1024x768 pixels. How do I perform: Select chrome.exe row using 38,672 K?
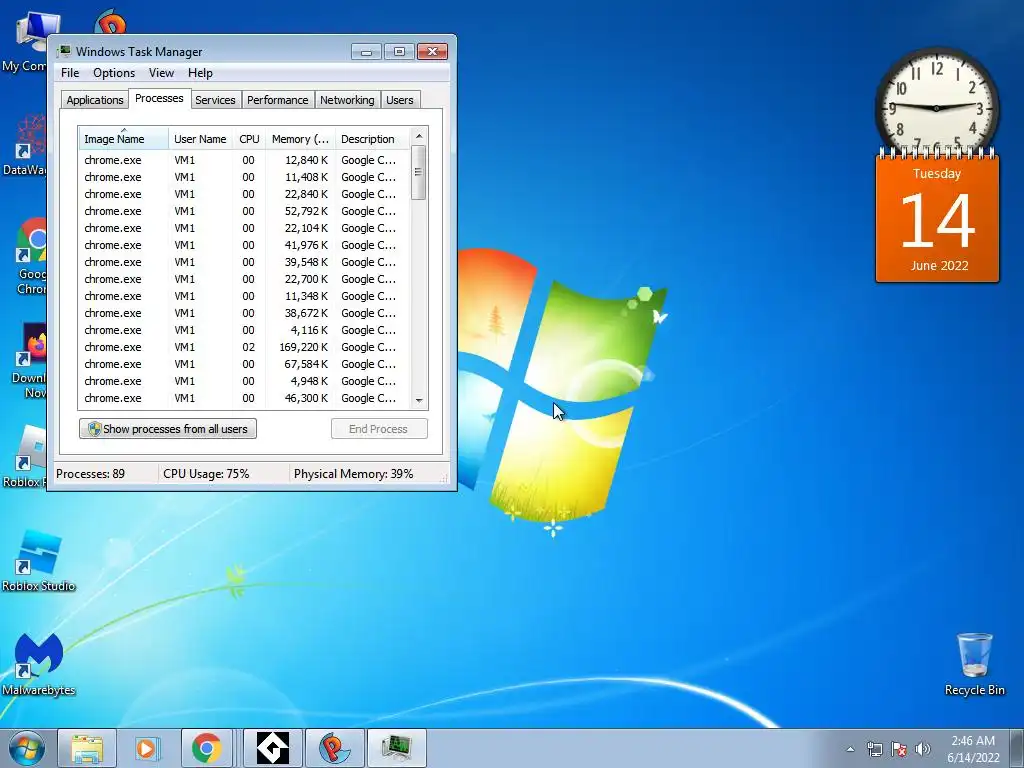tap(244, 313)
